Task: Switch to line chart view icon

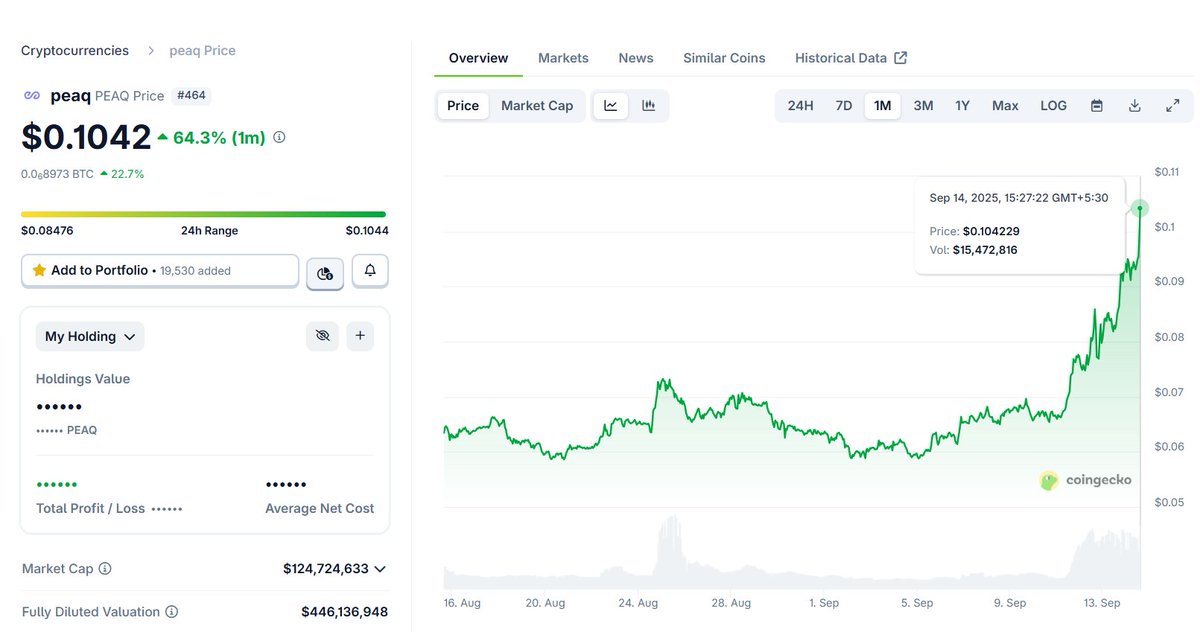Action: pyautogui.click(x=611, y=105)
